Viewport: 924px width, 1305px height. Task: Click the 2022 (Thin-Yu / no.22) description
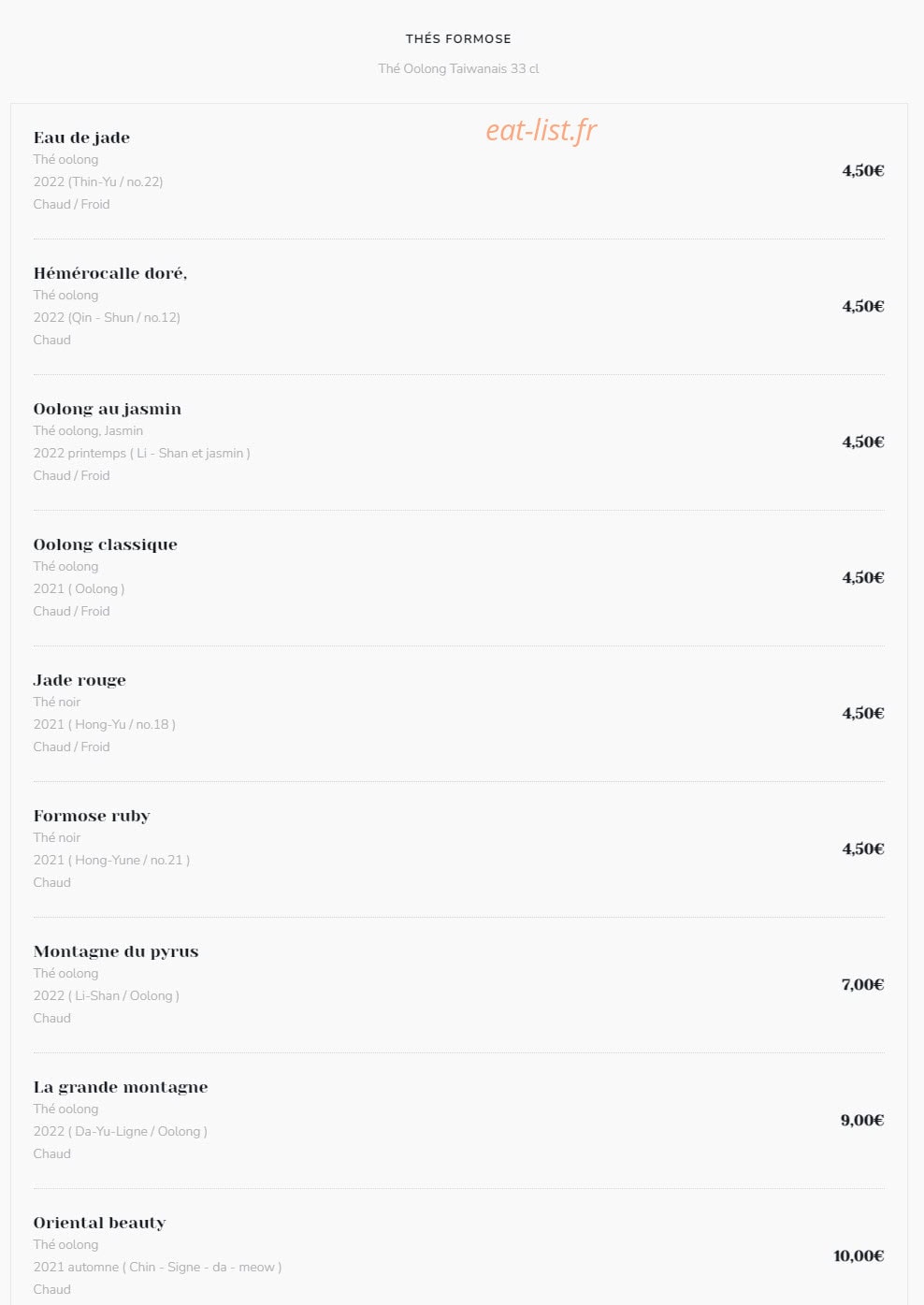click(98, 181)
